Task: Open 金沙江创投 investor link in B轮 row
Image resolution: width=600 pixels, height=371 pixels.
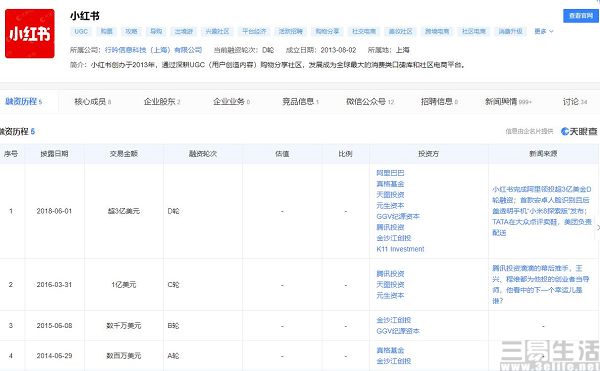Action: [x=394, y=320]
